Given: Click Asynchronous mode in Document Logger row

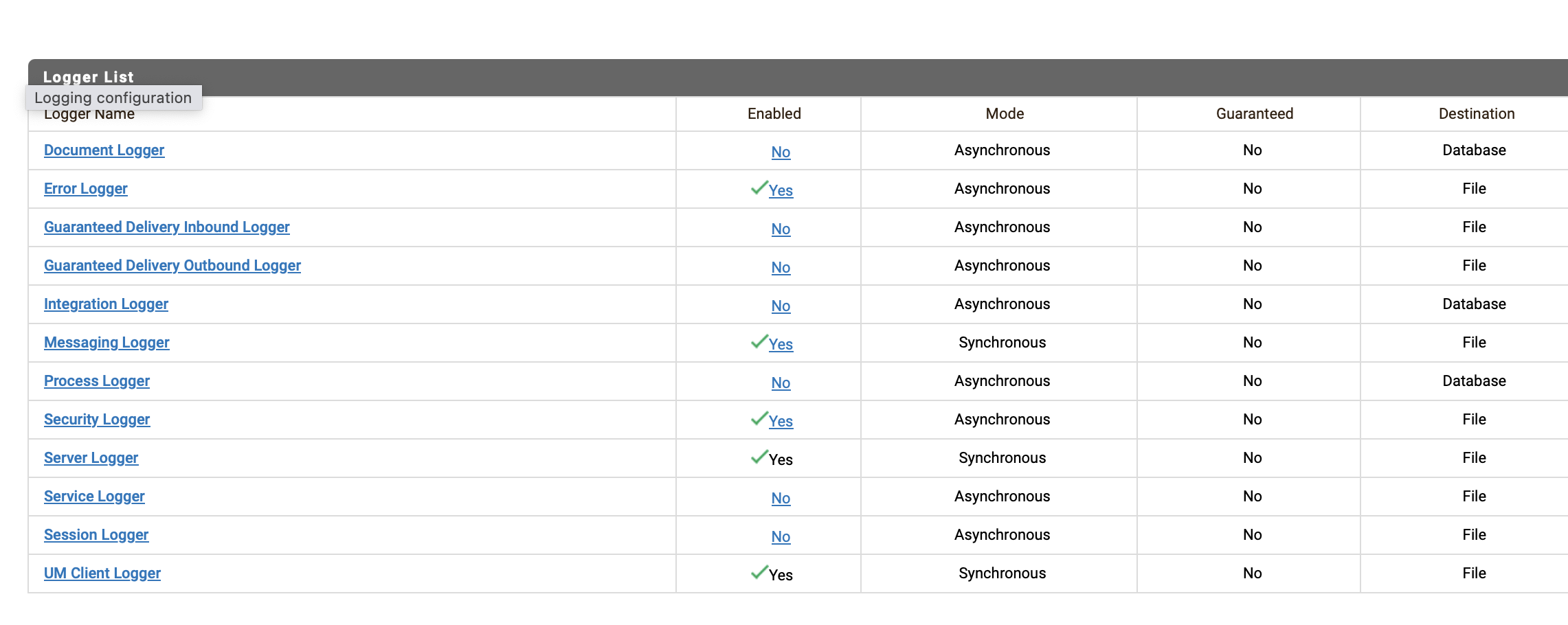Looking at the screenshot, I should click(x=1002, y=150).
